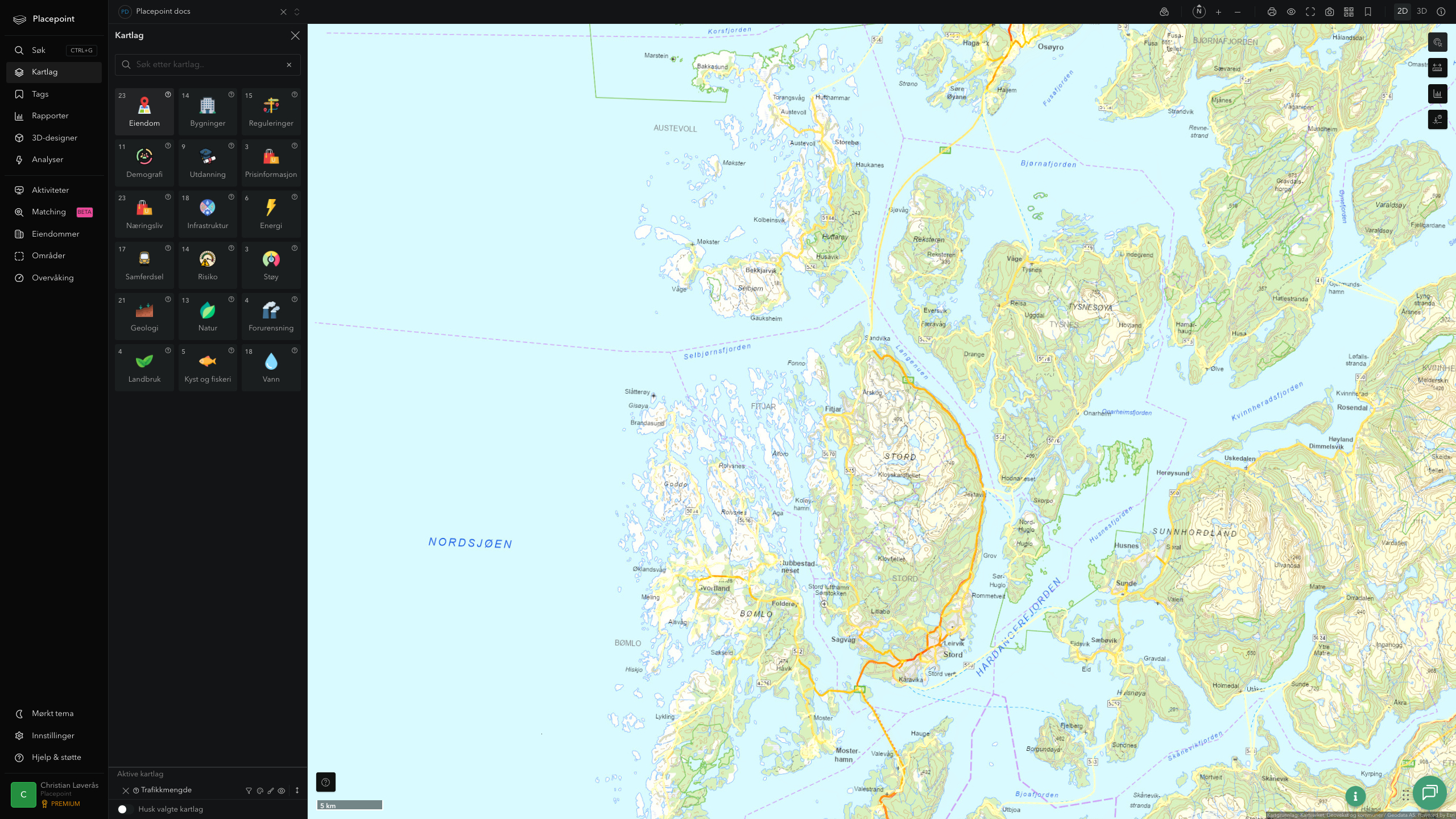Image resolution: width=1456 pixels, height=819 pixels.
Task: Click the bookmark icon in top toolbar
Action: point(1368,11)
